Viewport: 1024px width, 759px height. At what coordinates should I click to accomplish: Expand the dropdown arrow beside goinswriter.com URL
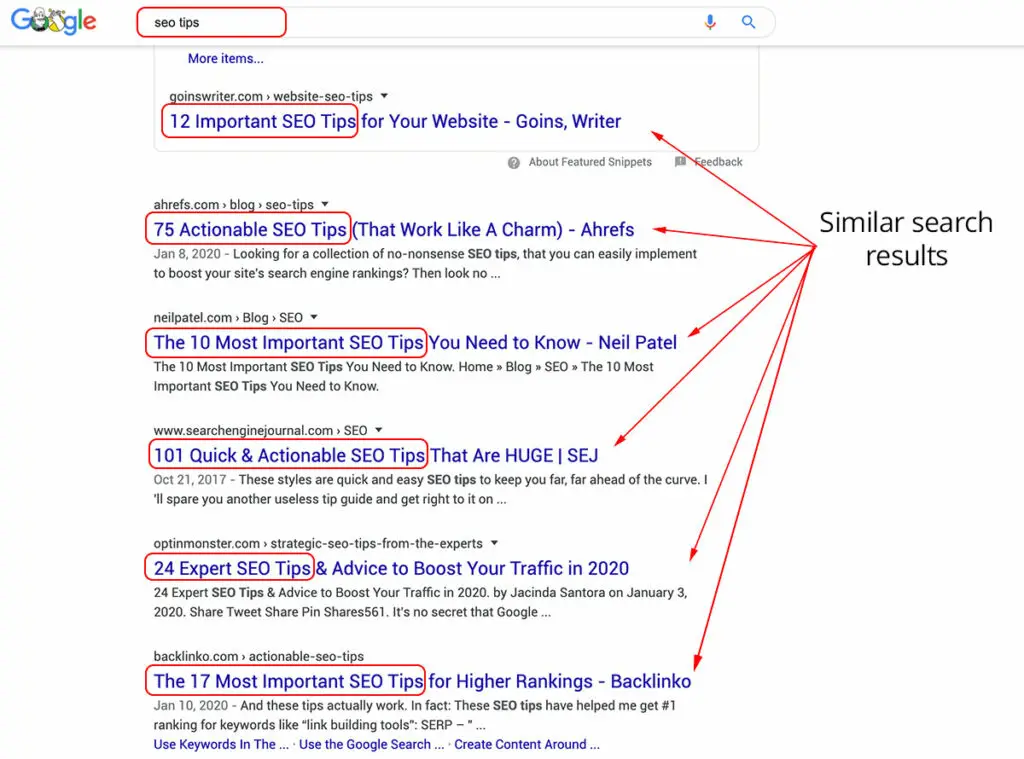(384, 96)
